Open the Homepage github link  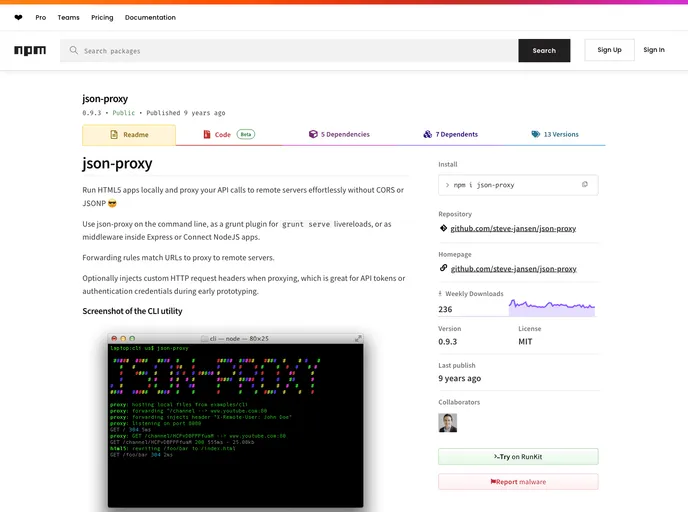(x=513, y=269)
